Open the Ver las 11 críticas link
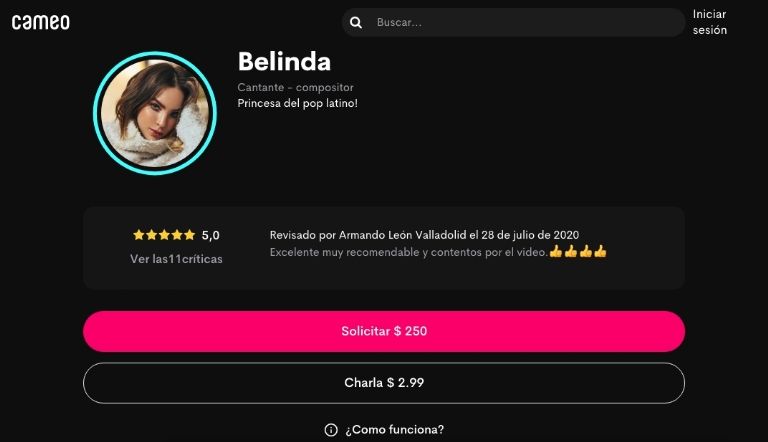 (x=176, y=259)
